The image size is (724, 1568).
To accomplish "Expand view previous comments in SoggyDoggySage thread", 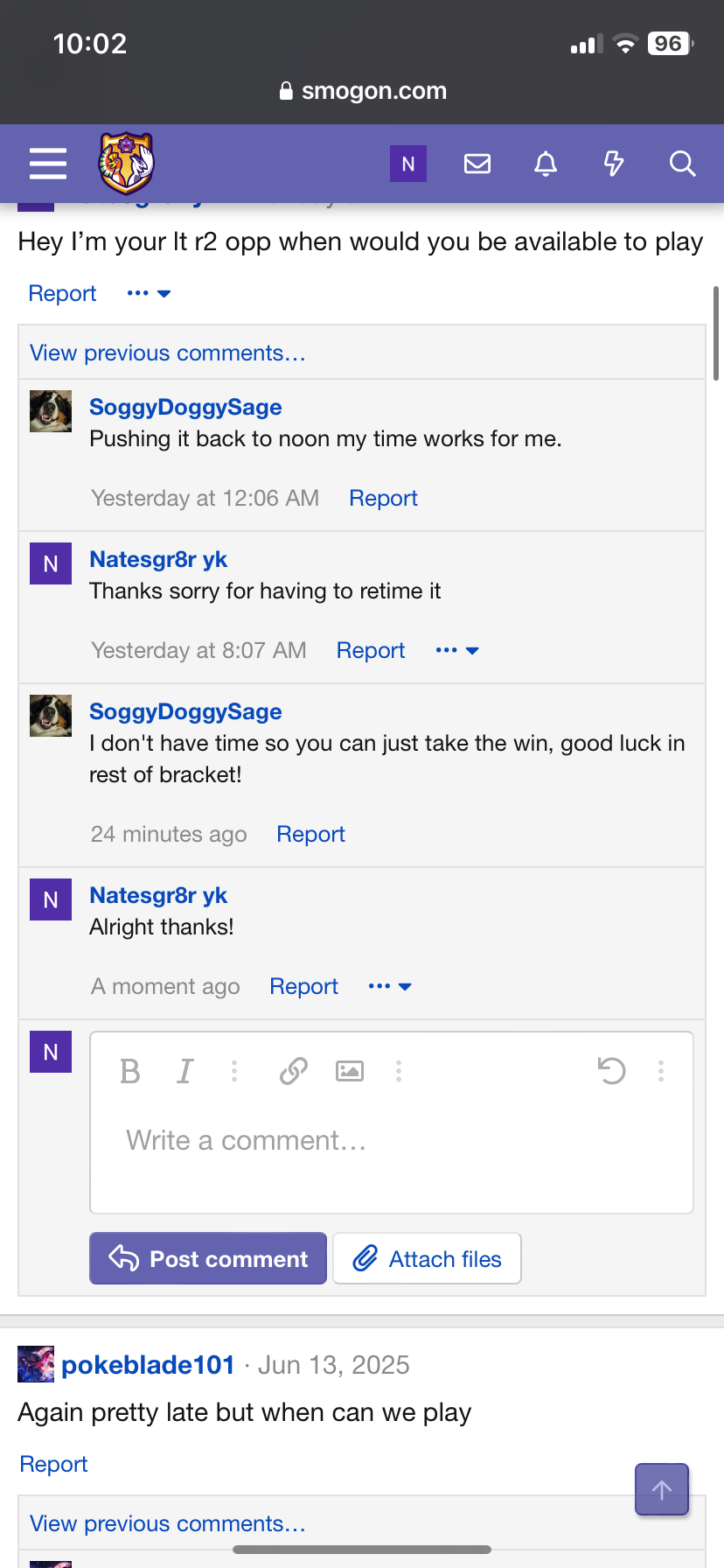I will tap(168, 353).
